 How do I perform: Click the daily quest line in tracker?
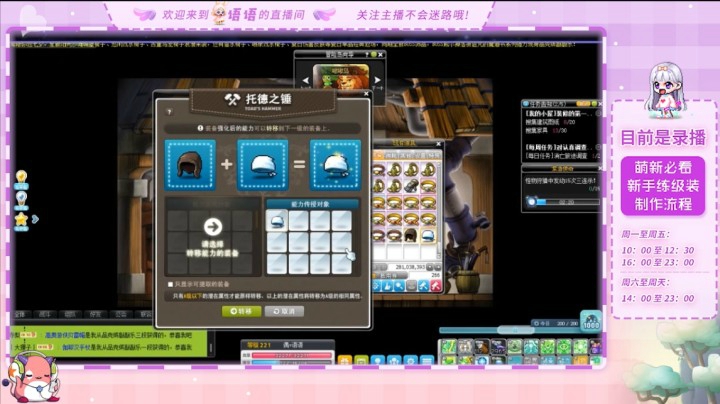[x=562, y=156]
